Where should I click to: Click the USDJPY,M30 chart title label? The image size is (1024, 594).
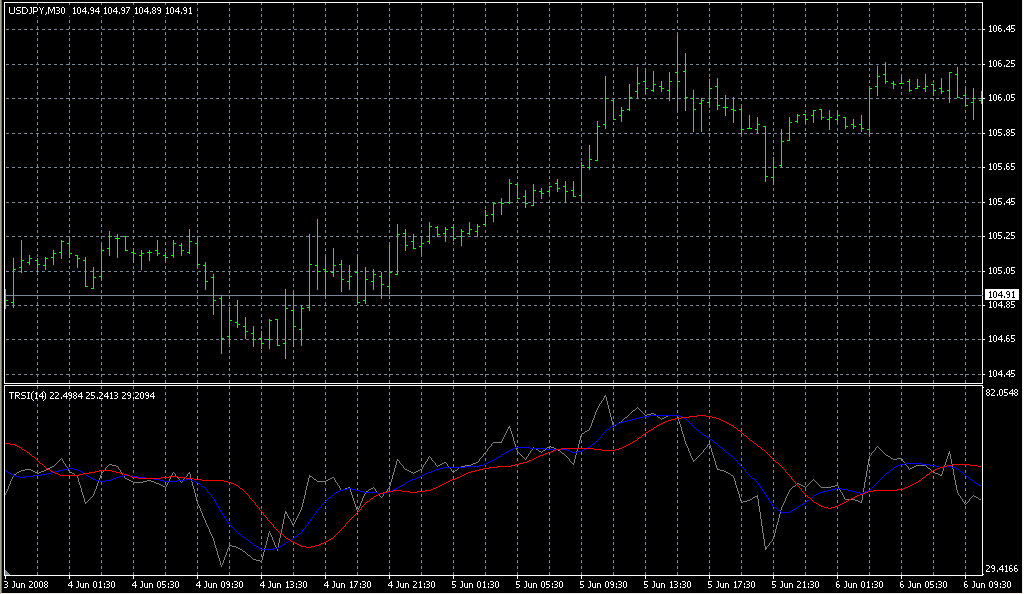pos(37,10)
